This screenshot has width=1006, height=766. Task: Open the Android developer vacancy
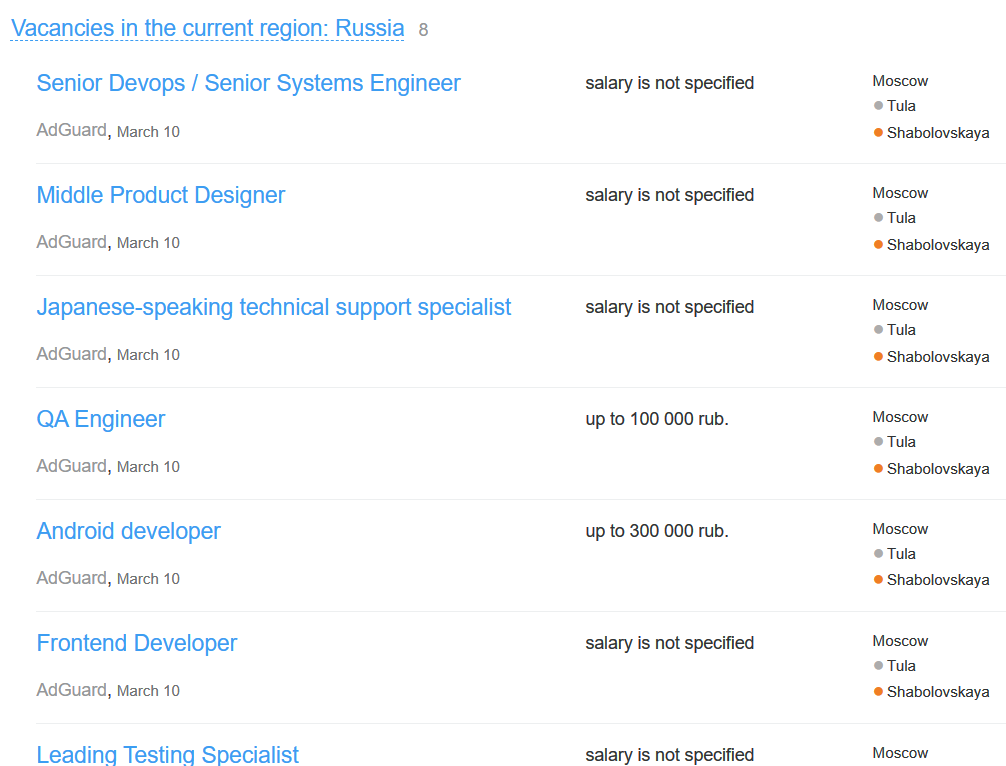point(128,531)
